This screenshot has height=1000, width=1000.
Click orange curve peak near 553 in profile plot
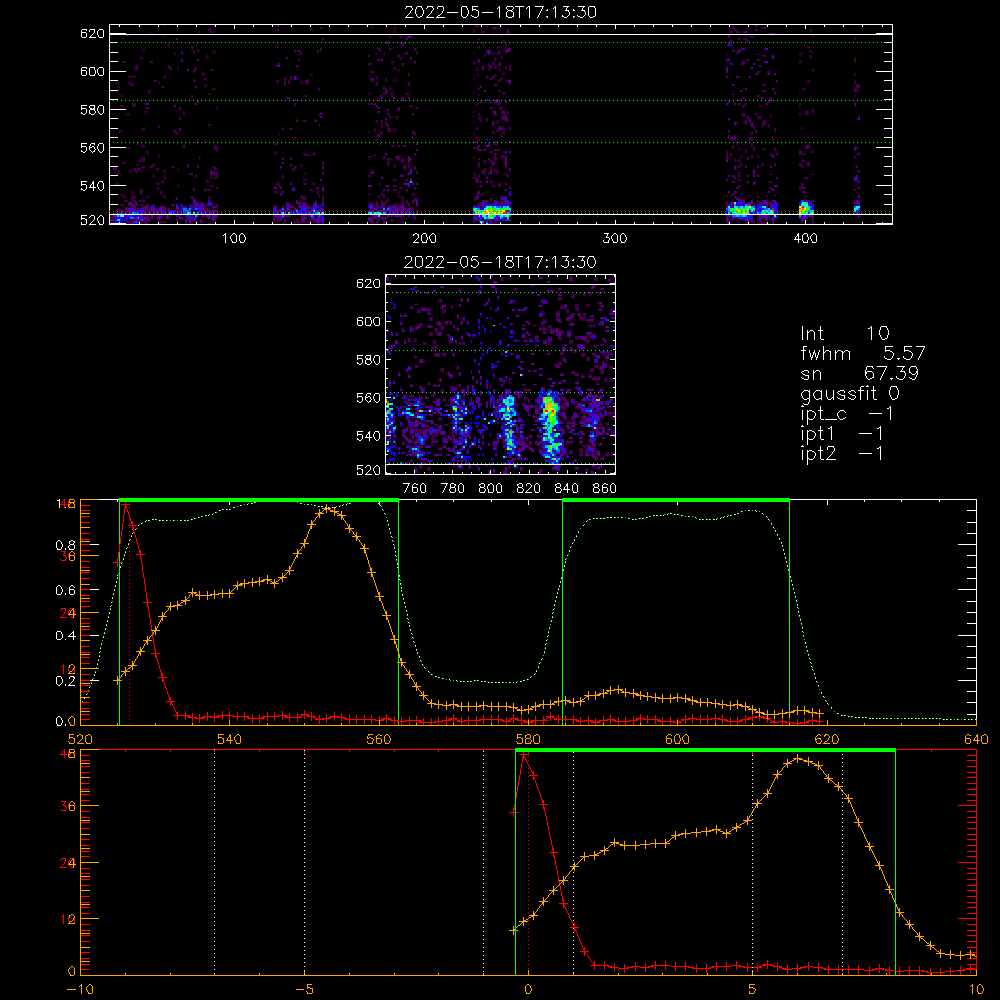point(327,508)
